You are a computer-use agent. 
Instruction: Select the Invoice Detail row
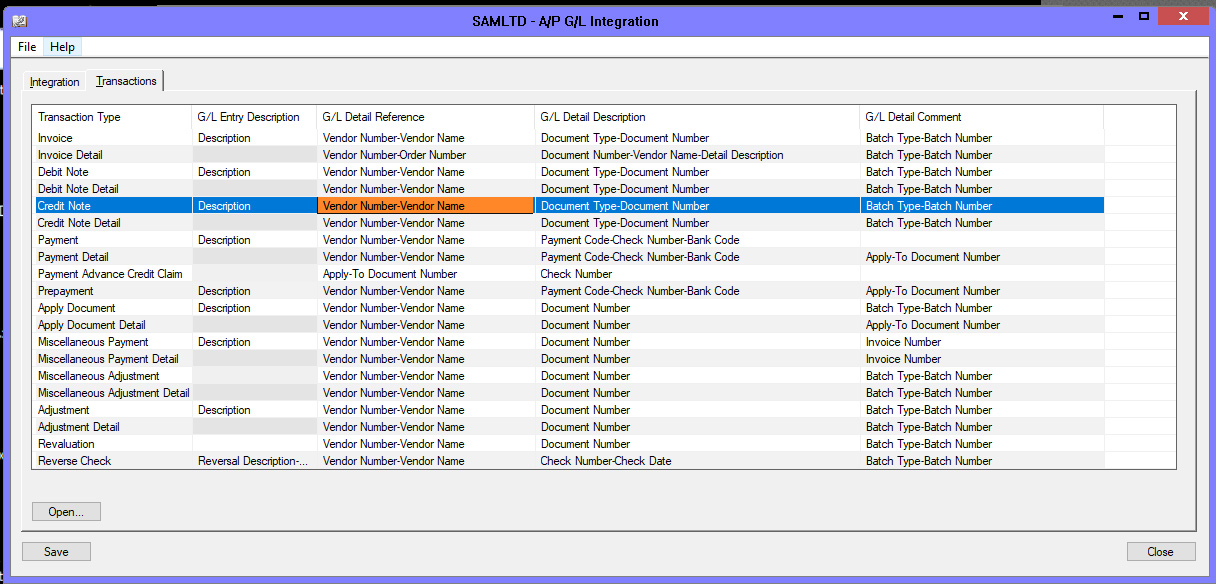pos(568,155)
